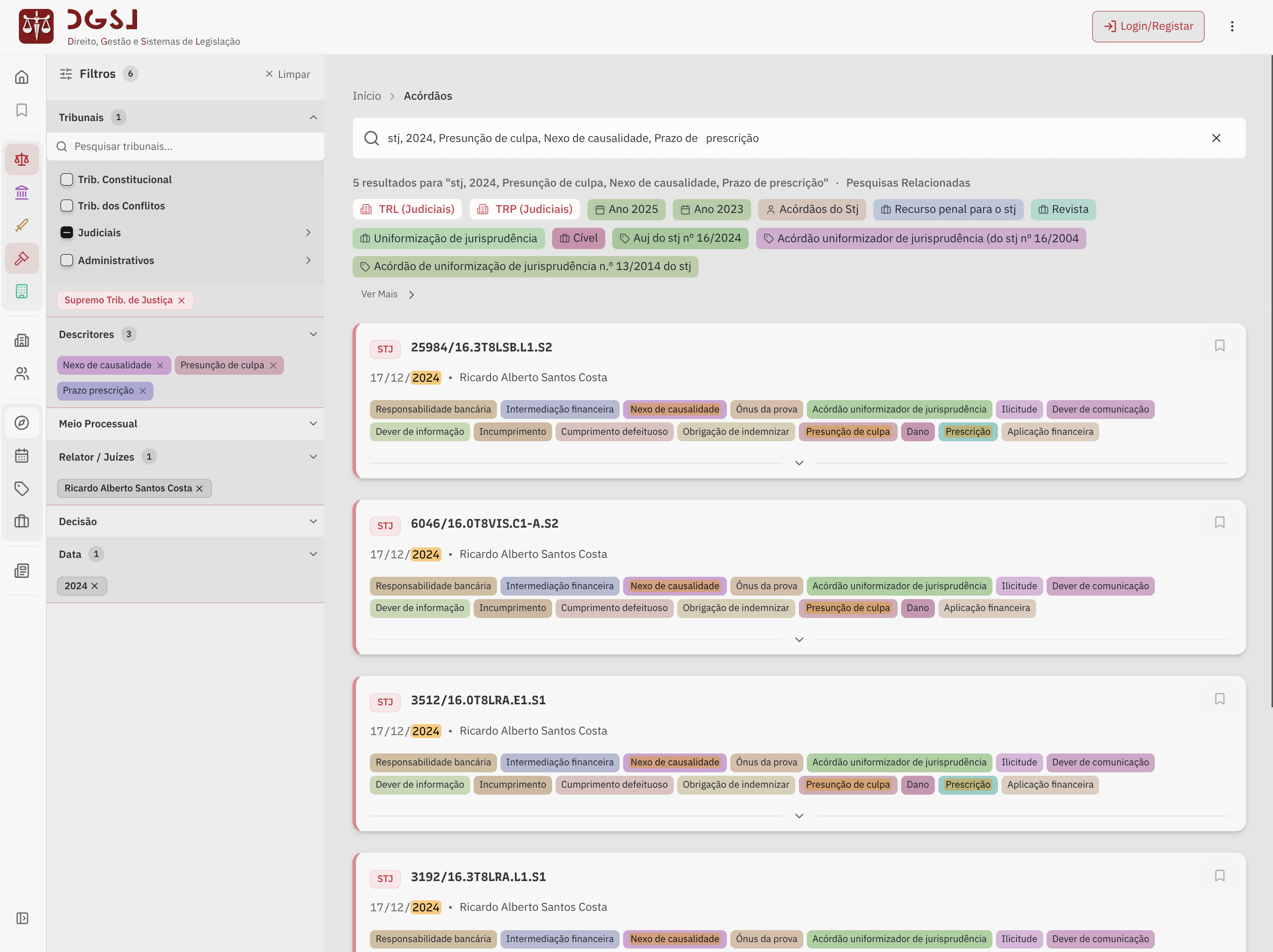This screenshot has height=952, width=1273.
Task: Open the green building sidebar icon
Action: point(22,291)
